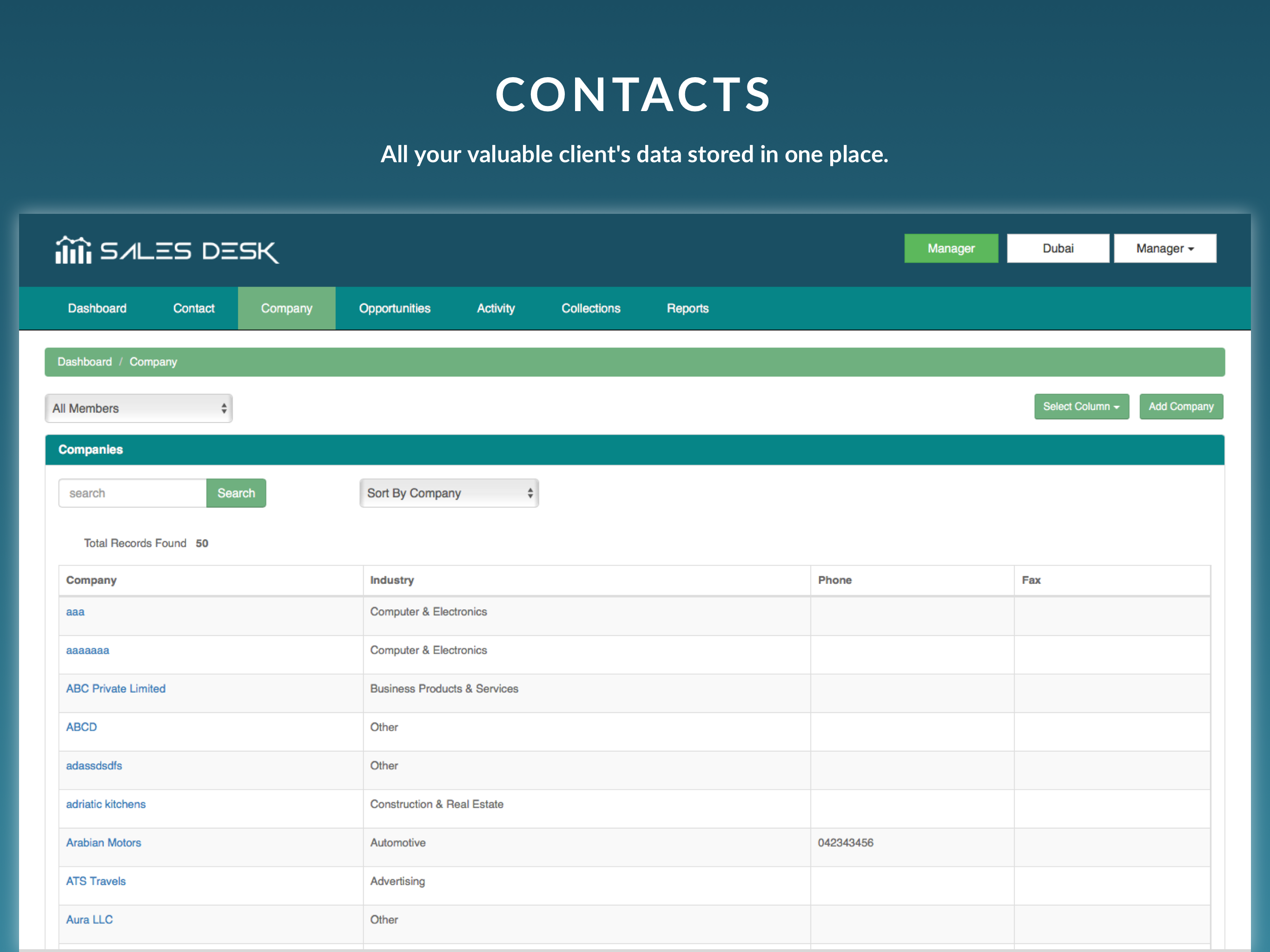Click the Company breadcrumb link

153,362
